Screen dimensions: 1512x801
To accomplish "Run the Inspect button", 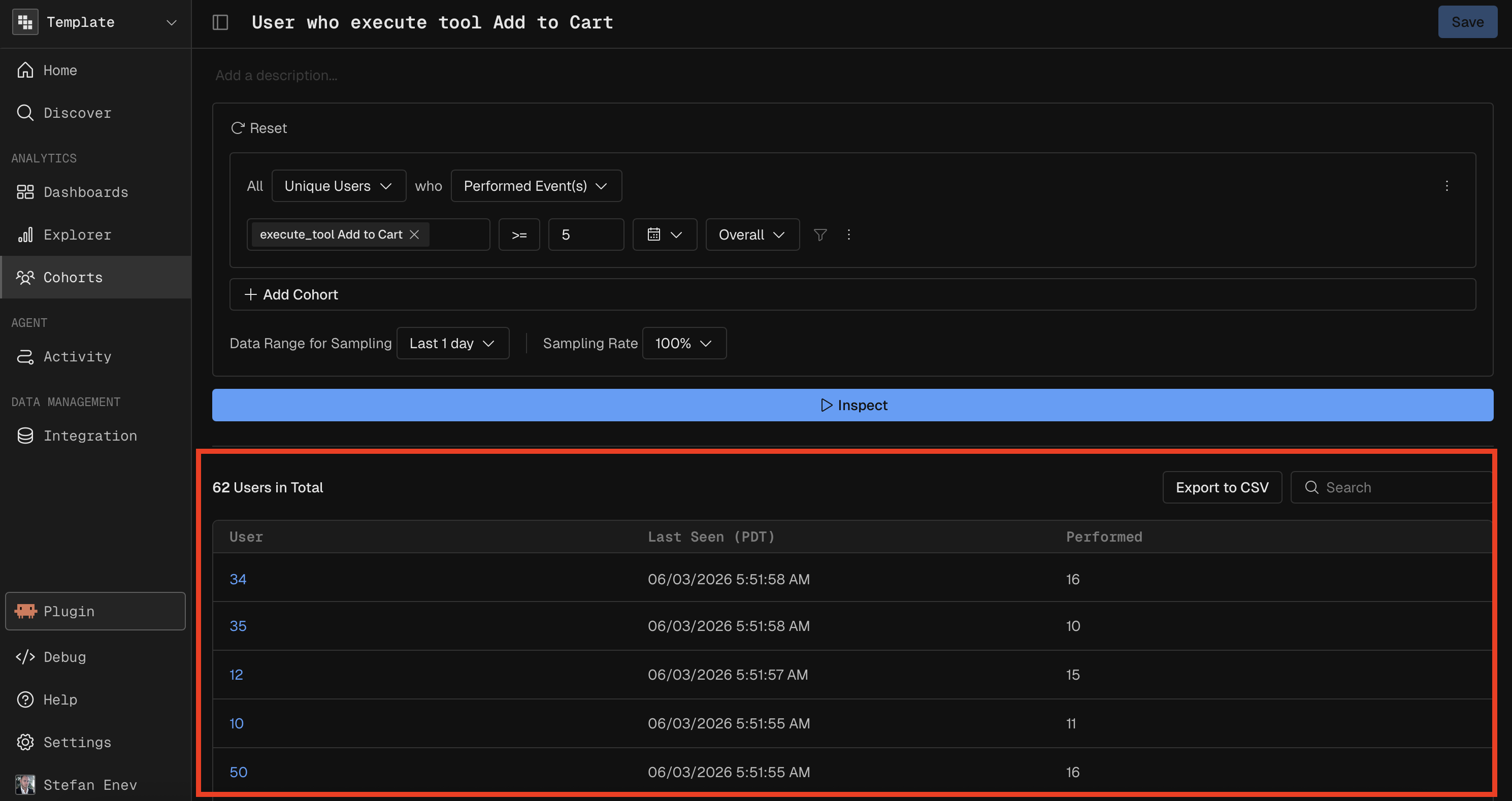I will point(852,405).
